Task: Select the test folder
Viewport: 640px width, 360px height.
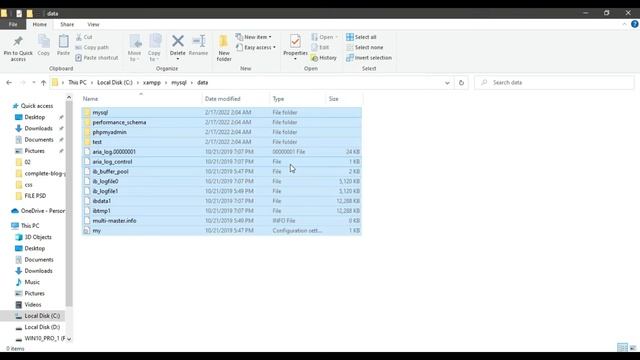Action: tap(222, 142)
